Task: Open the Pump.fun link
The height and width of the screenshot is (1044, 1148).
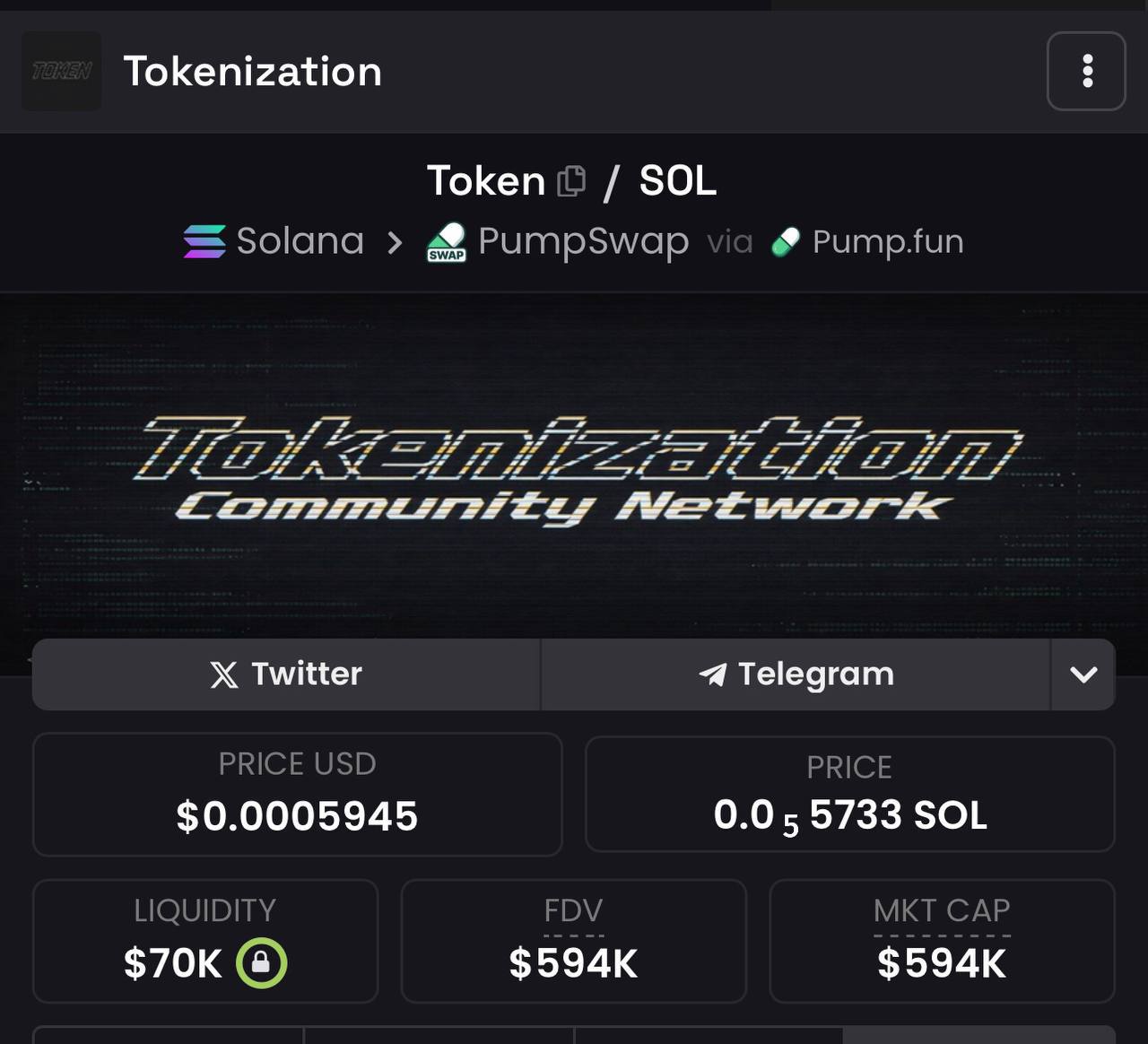Action: 887,242
